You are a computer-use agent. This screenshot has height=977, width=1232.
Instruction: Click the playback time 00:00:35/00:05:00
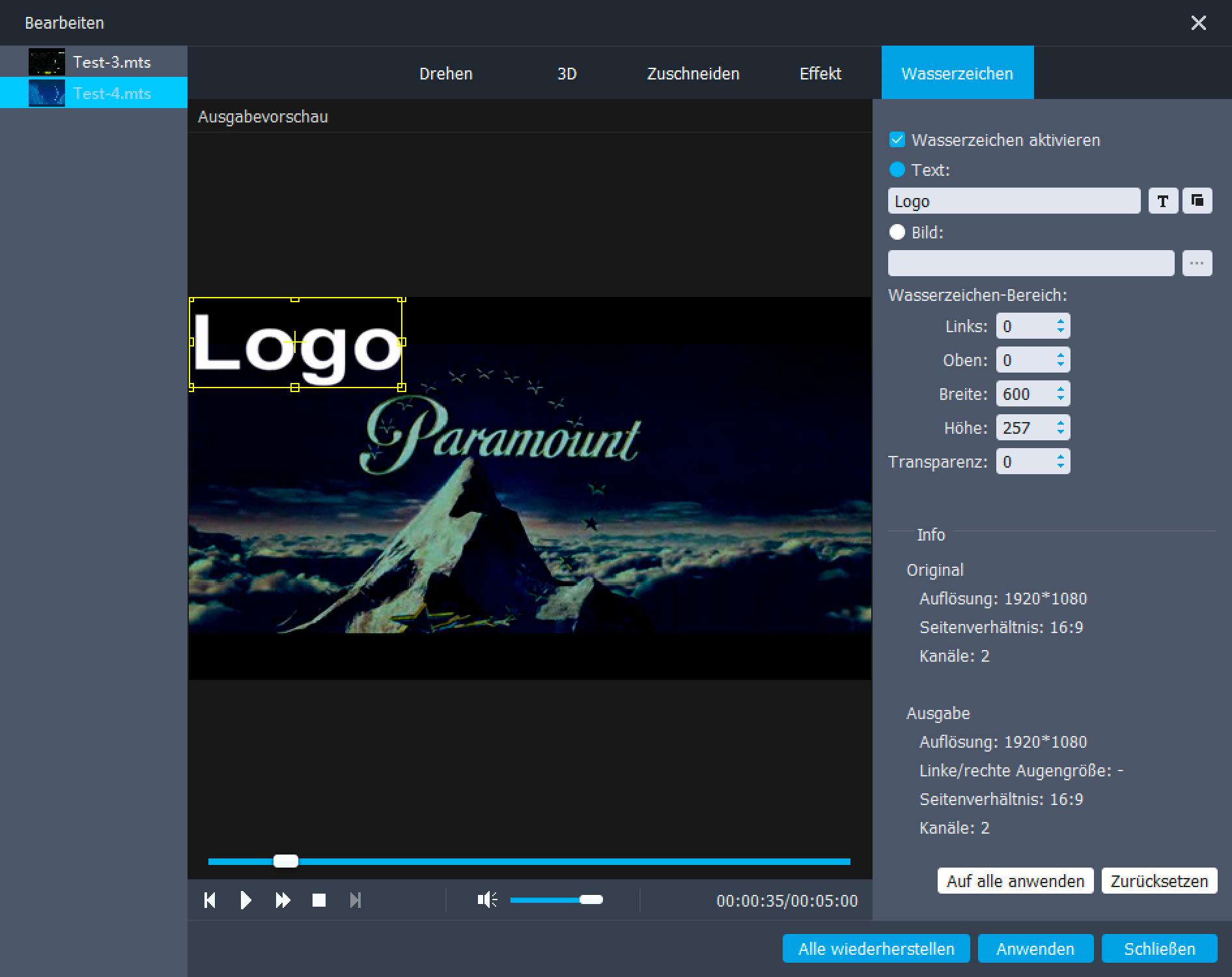point(787,901)
